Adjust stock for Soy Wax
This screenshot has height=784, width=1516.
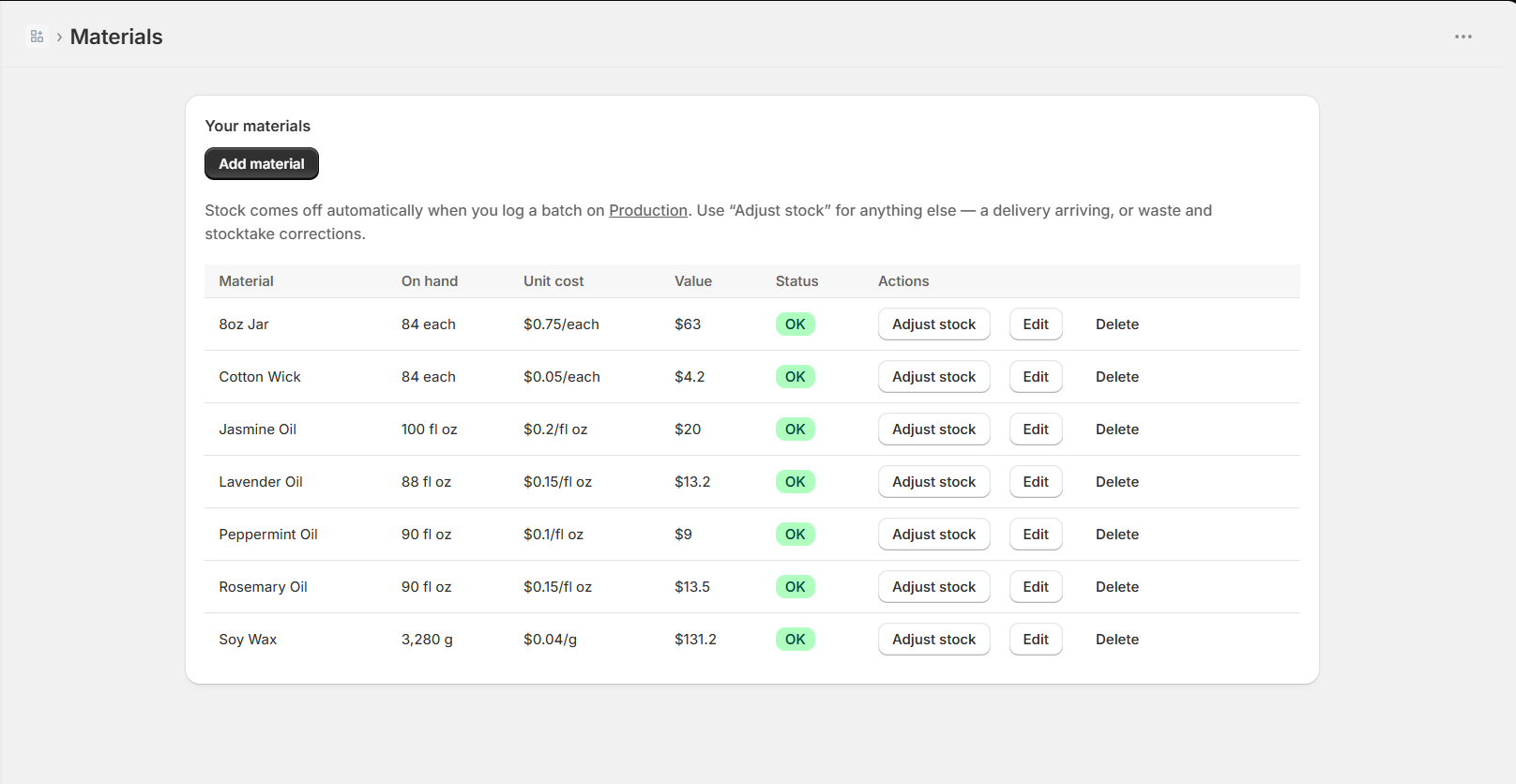click(x=934, y=639)
